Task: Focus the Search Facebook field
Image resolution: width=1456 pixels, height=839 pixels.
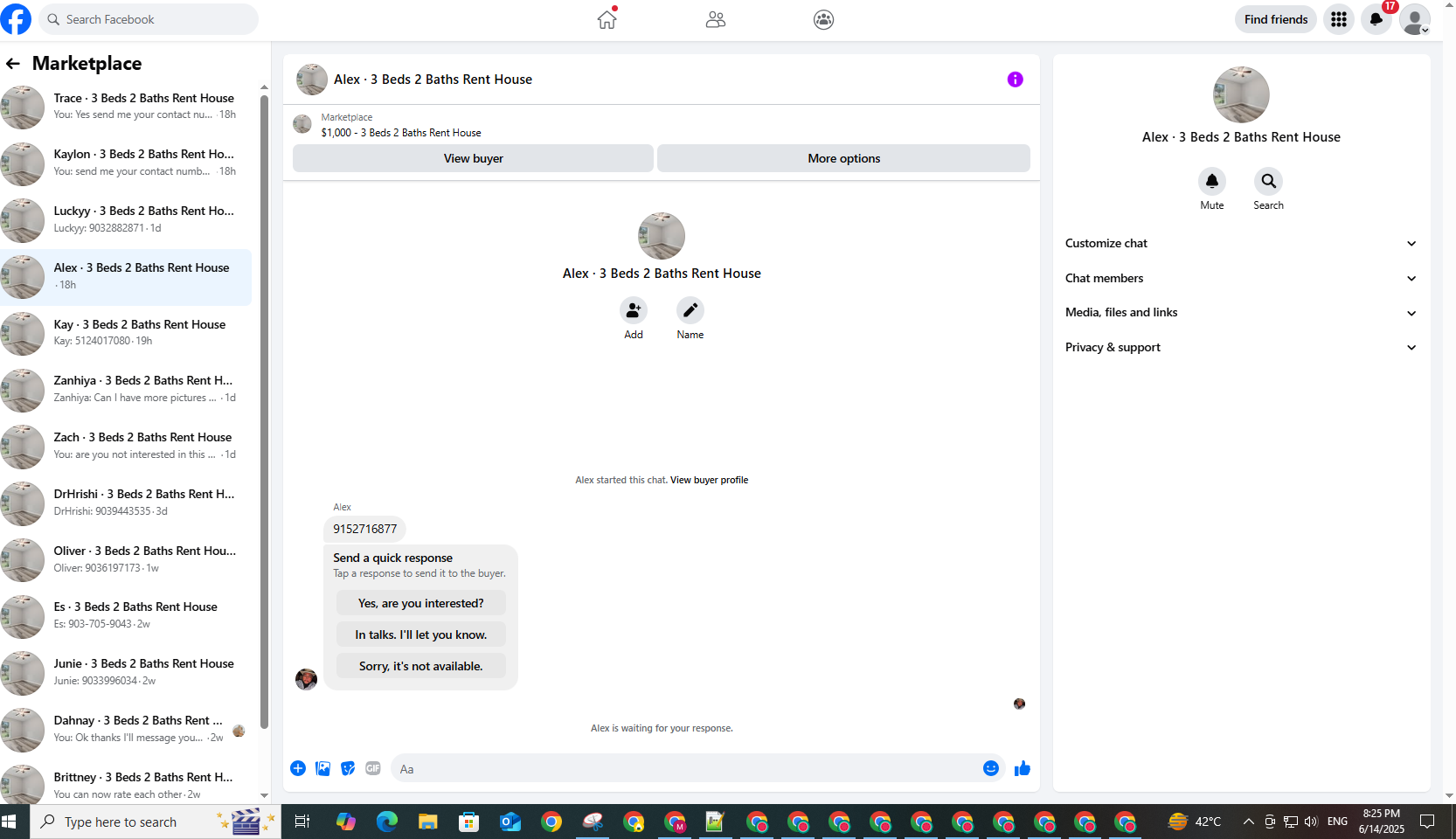Action: (149, 19)
